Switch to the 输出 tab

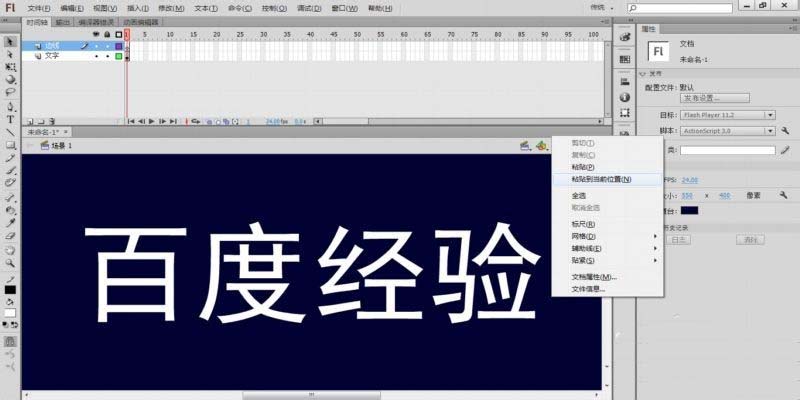click(63, 22)
